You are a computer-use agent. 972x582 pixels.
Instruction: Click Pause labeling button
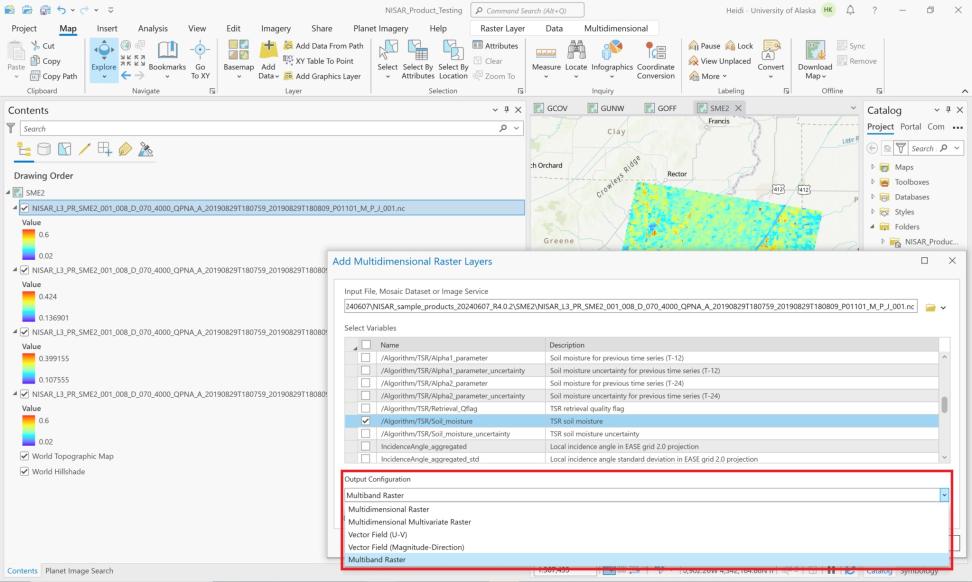[704, 46]
